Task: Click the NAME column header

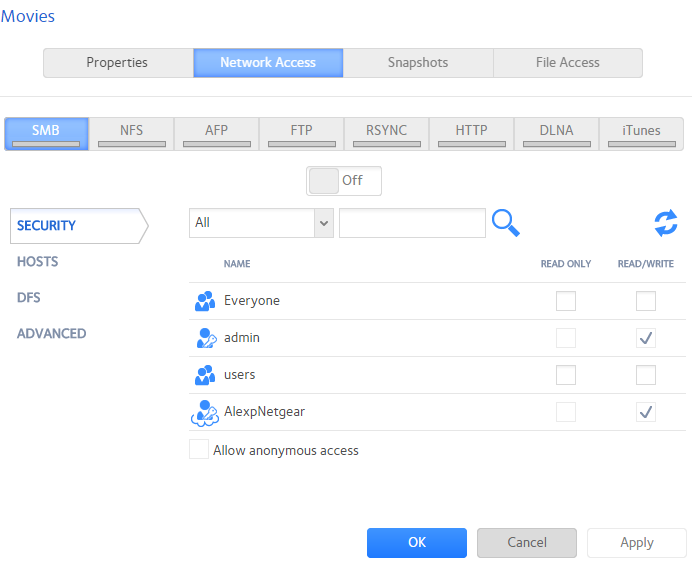Action: coord(237,264)
